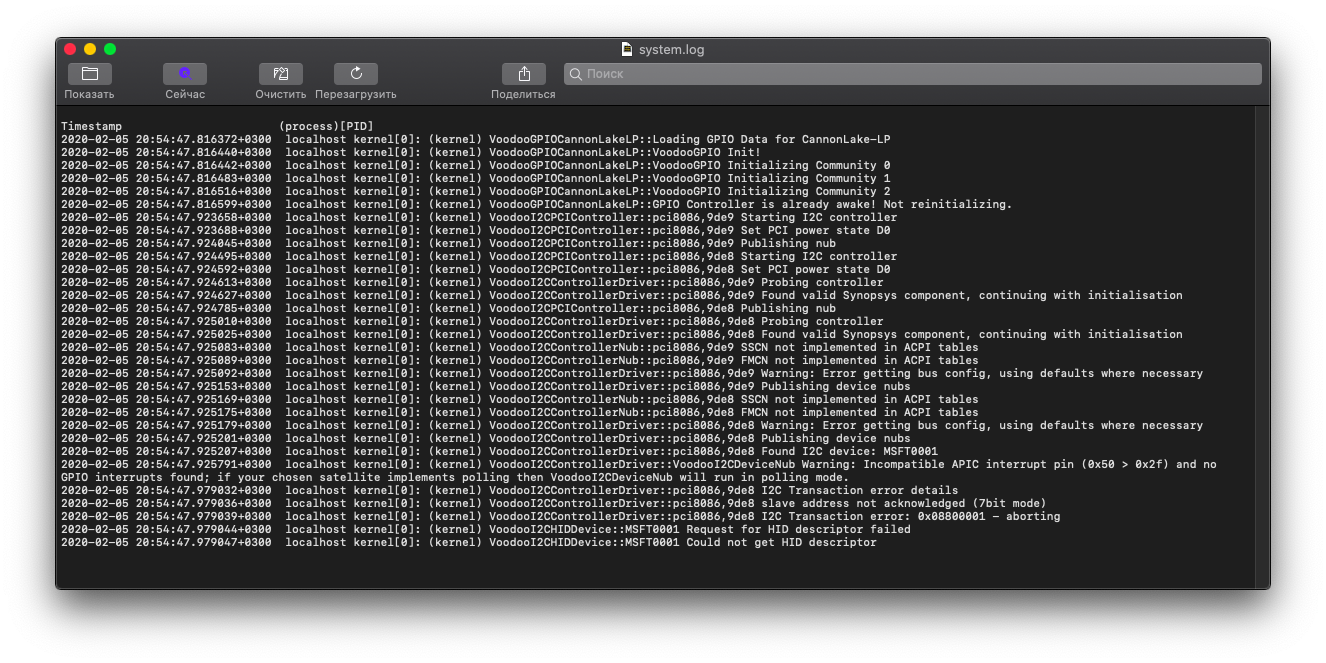The width and height of the screenshot is (1326, 663).
Task: Select line 'I2C Transaction error details'
Action: coord(509,490)
